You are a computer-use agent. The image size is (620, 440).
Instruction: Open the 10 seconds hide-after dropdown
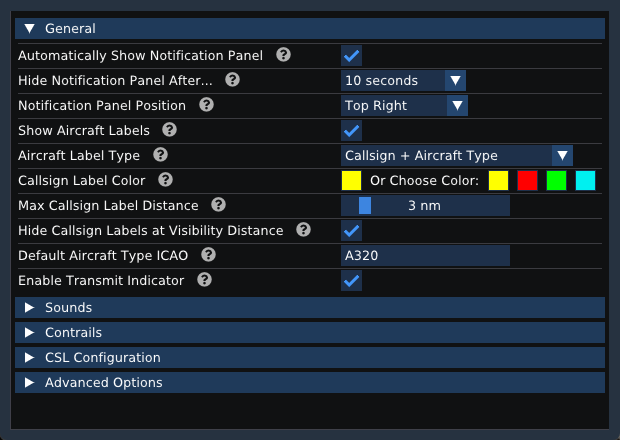point(403,81)
